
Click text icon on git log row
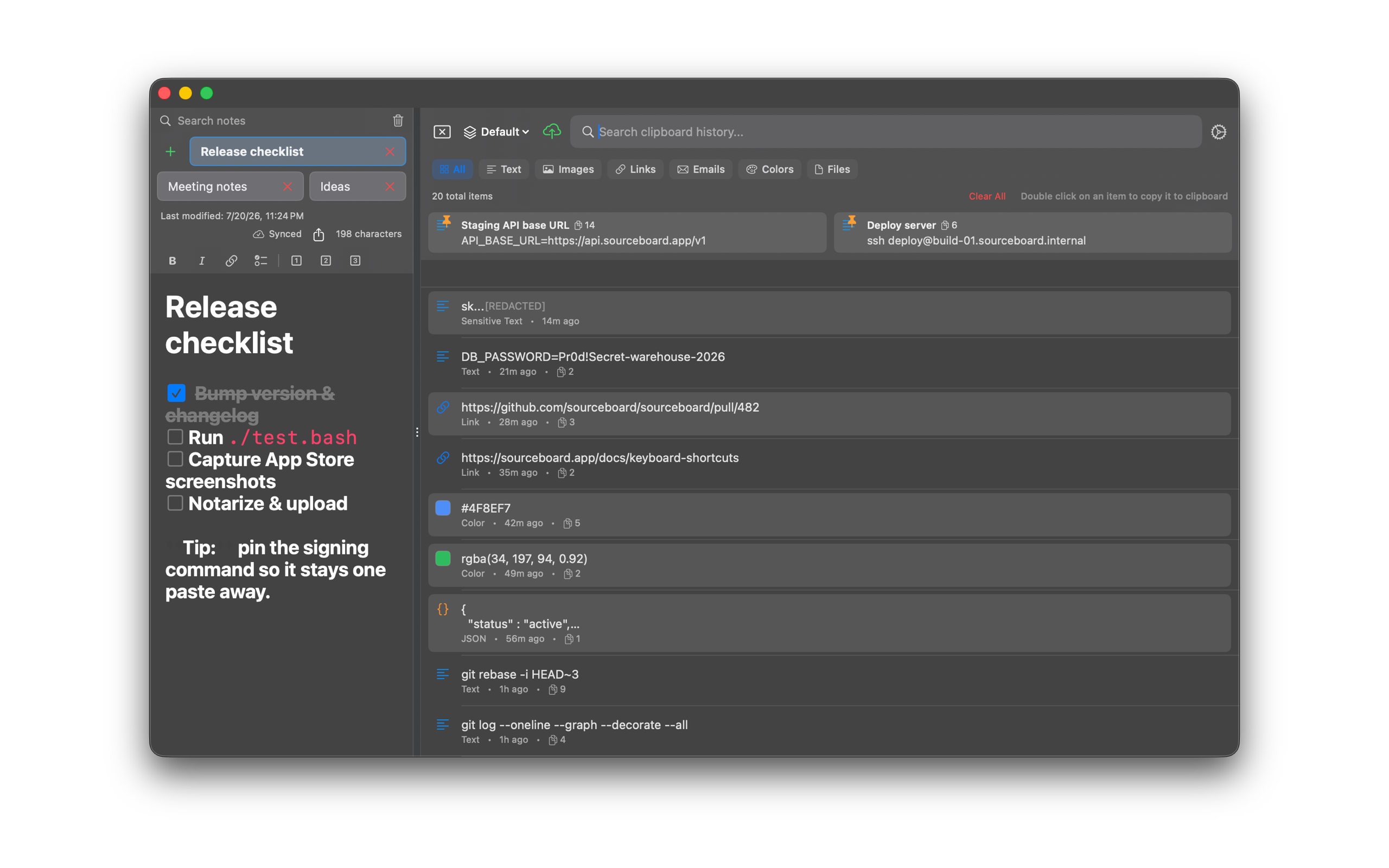click(443, 724)
